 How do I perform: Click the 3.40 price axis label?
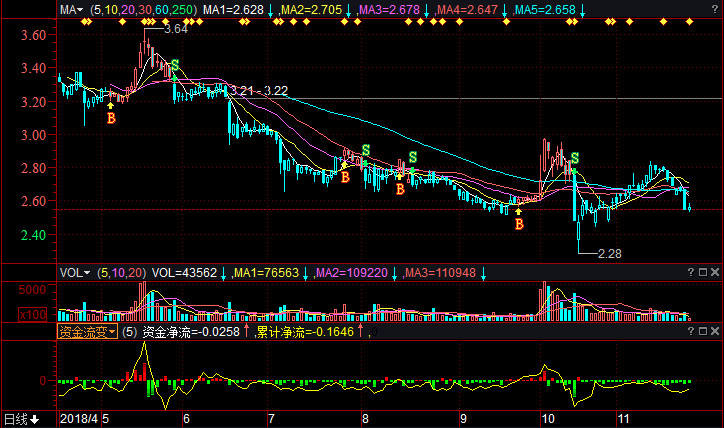(x=34, y=68)
